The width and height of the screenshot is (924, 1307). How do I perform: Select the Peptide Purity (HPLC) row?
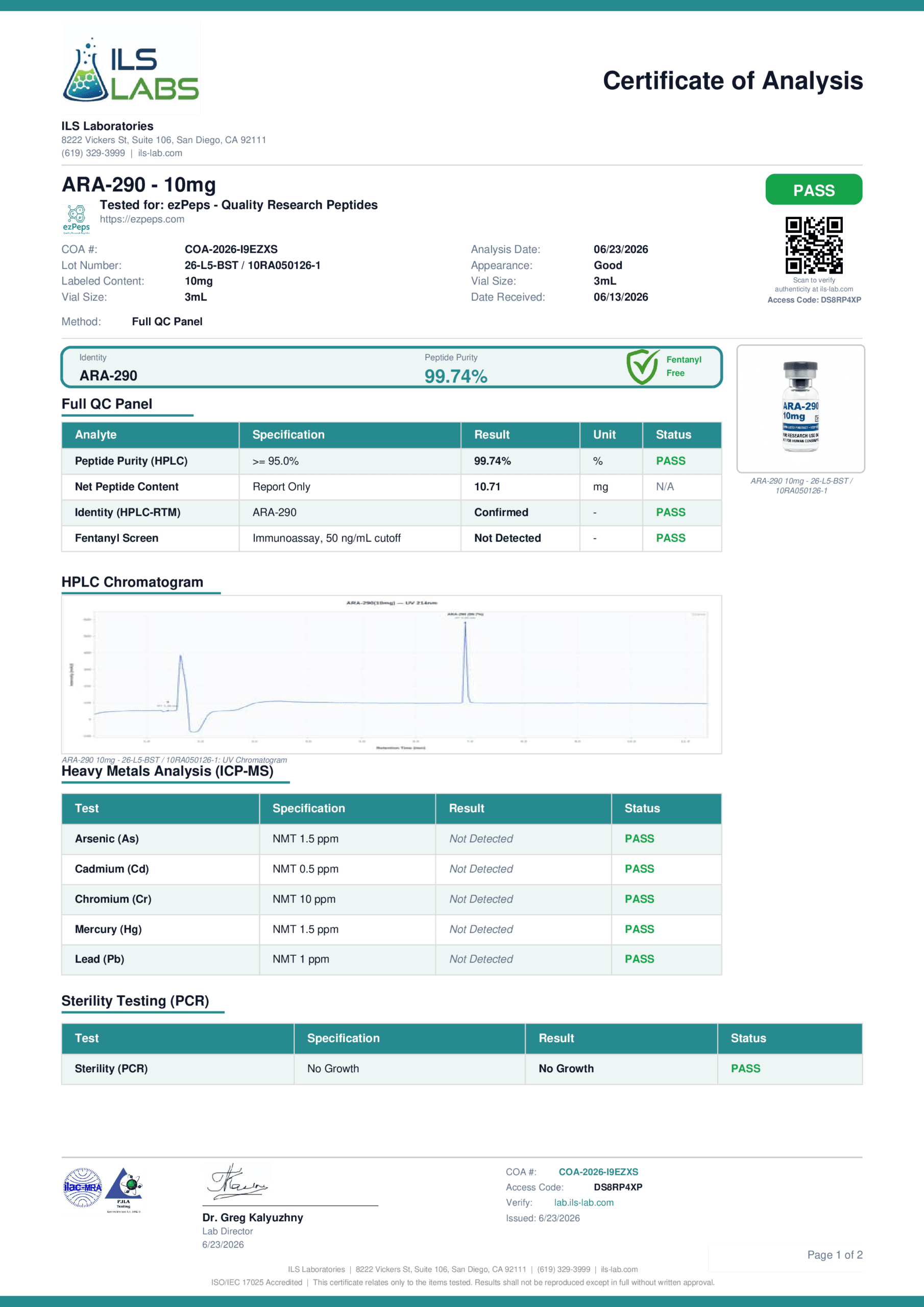[x=392, y=461]
